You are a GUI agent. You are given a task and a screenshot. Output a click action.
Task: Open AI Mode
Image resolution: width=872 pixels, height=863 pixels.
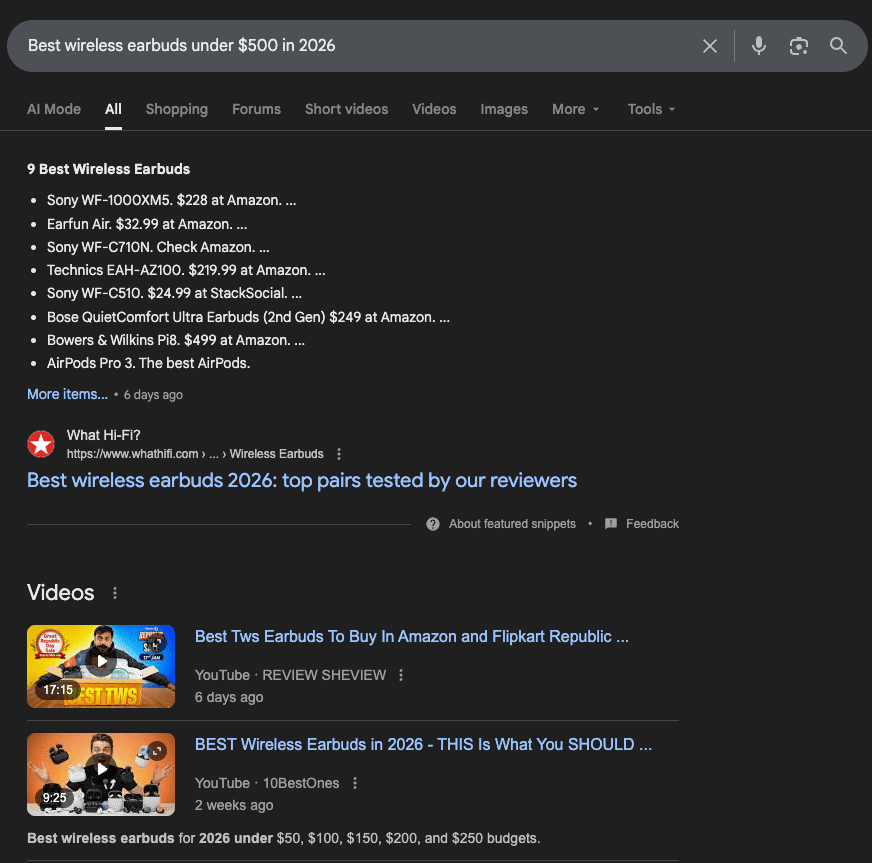(x=53, y=109)
